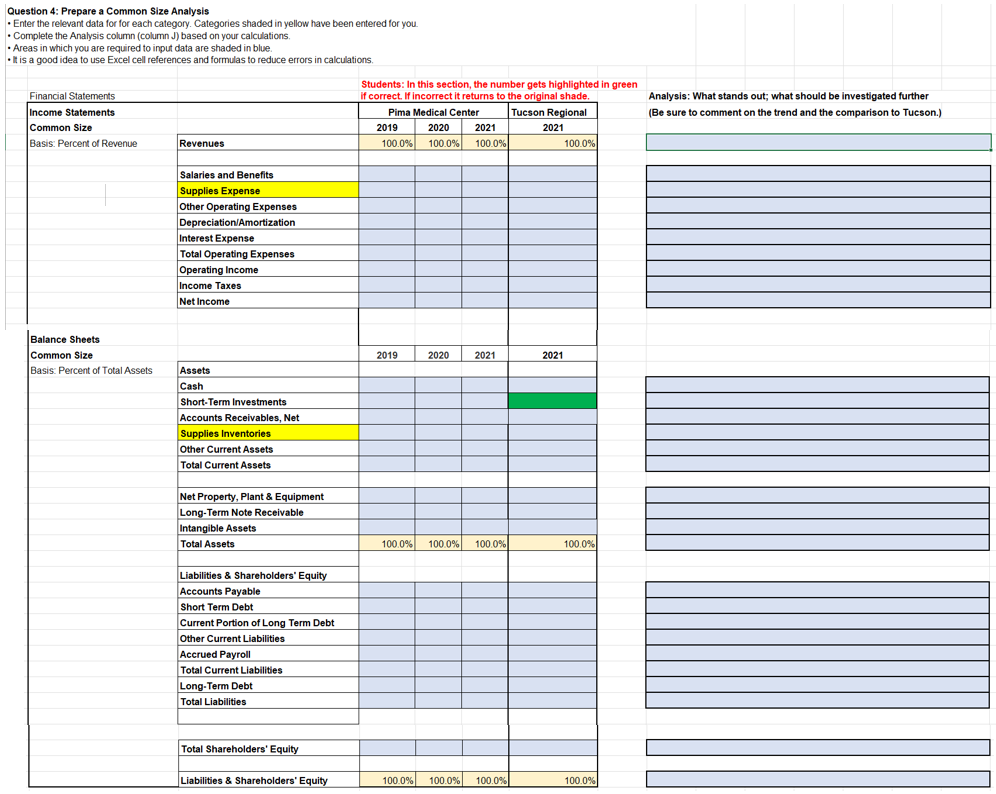Click the Operating Income label

pyautogui.click(x=219, y=269)
